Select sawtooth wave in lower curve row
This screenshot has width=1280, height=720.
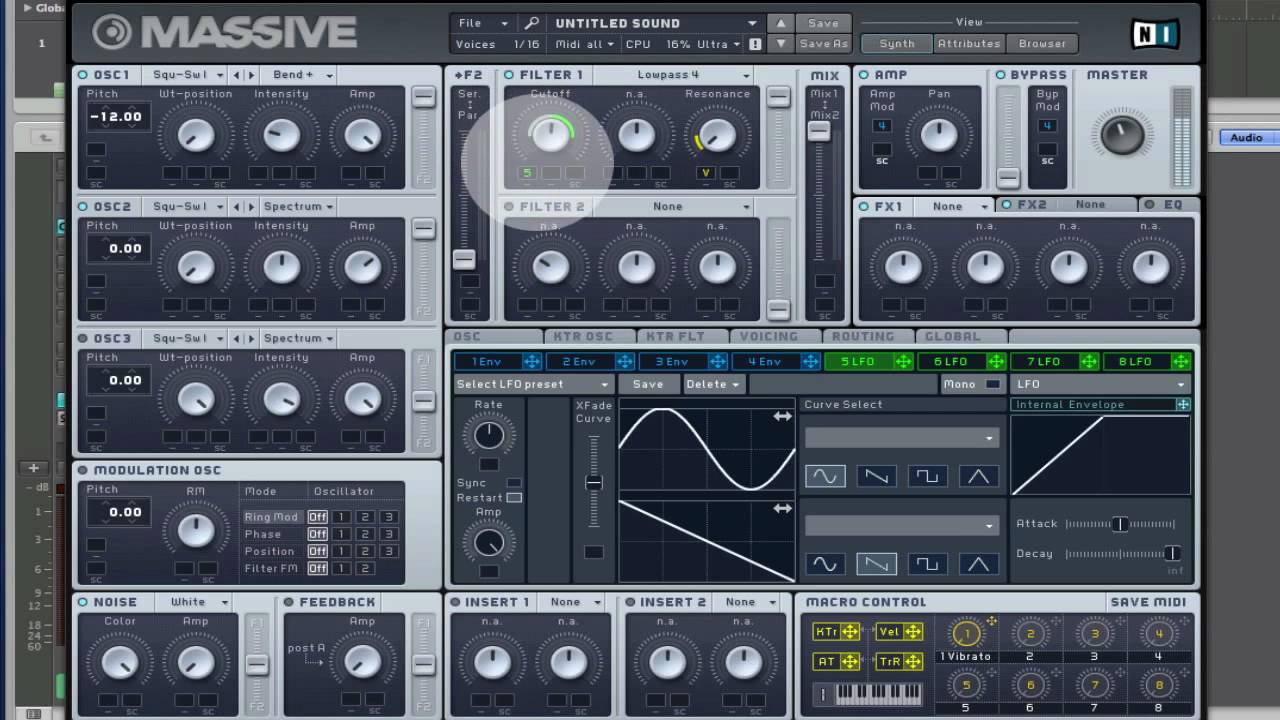876,564
